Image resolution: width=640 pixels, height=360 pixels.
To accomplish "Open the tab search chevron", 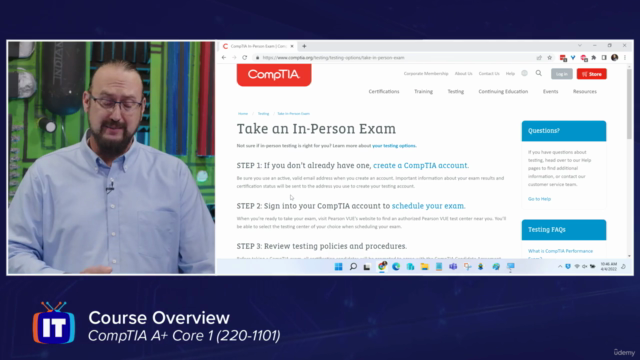I will (580, 46).
